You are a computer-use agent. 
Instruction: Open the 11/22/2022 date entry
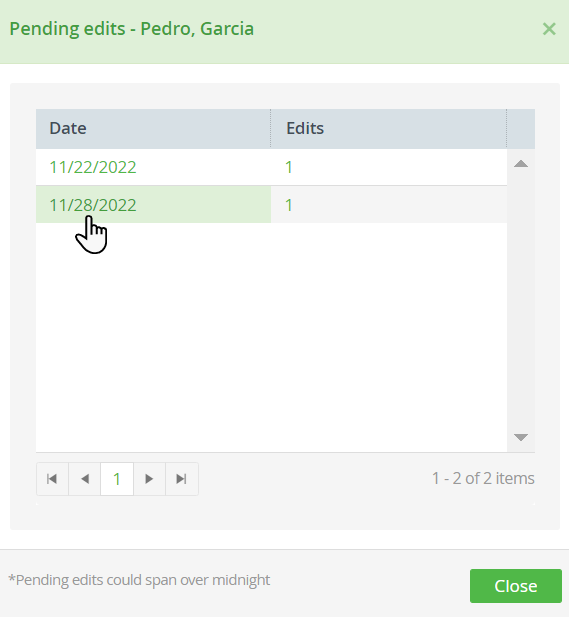pyautogui.click(x=93, y=167)
